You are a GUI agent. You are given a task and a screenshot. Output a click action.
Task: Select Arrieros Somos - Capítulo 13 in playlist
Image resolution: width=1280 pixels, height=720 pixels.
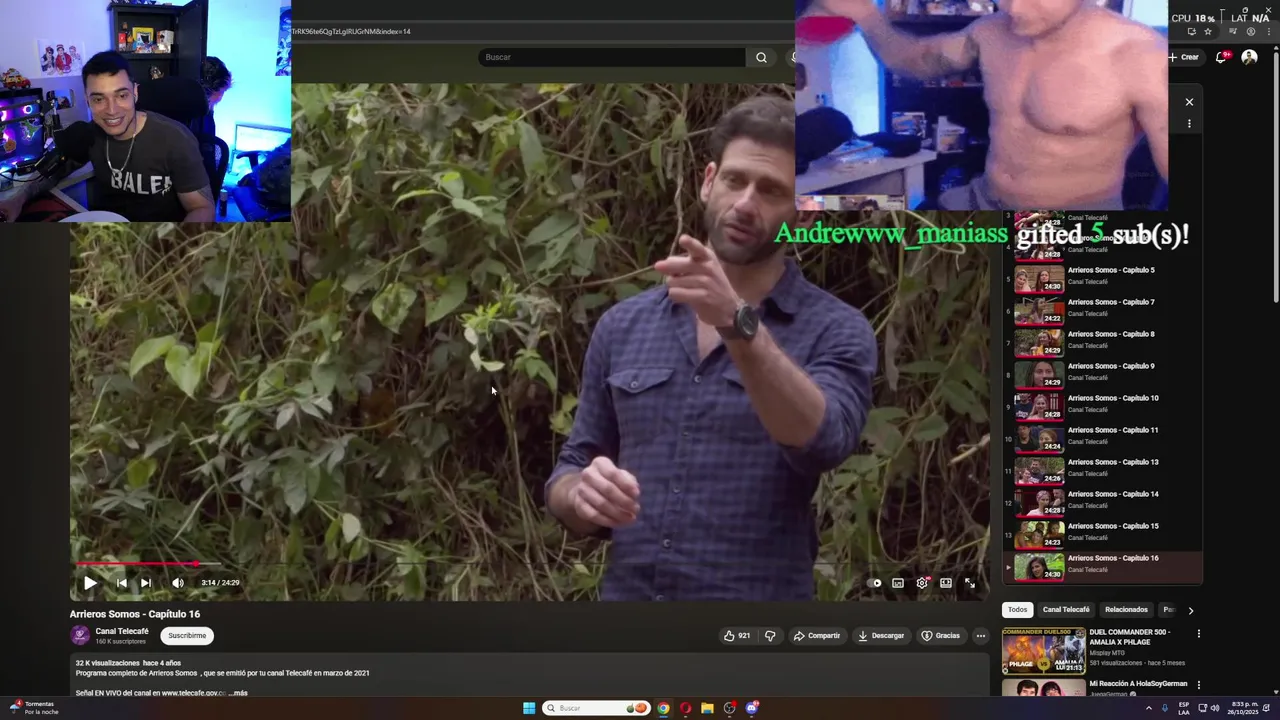(x=1104, y=470)
